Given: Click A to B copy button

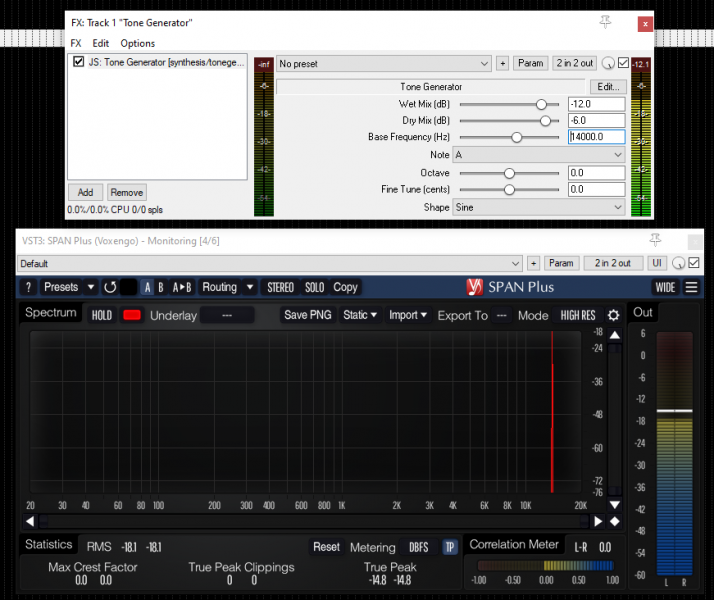Looking at the screenshot, I should point(181,287).
